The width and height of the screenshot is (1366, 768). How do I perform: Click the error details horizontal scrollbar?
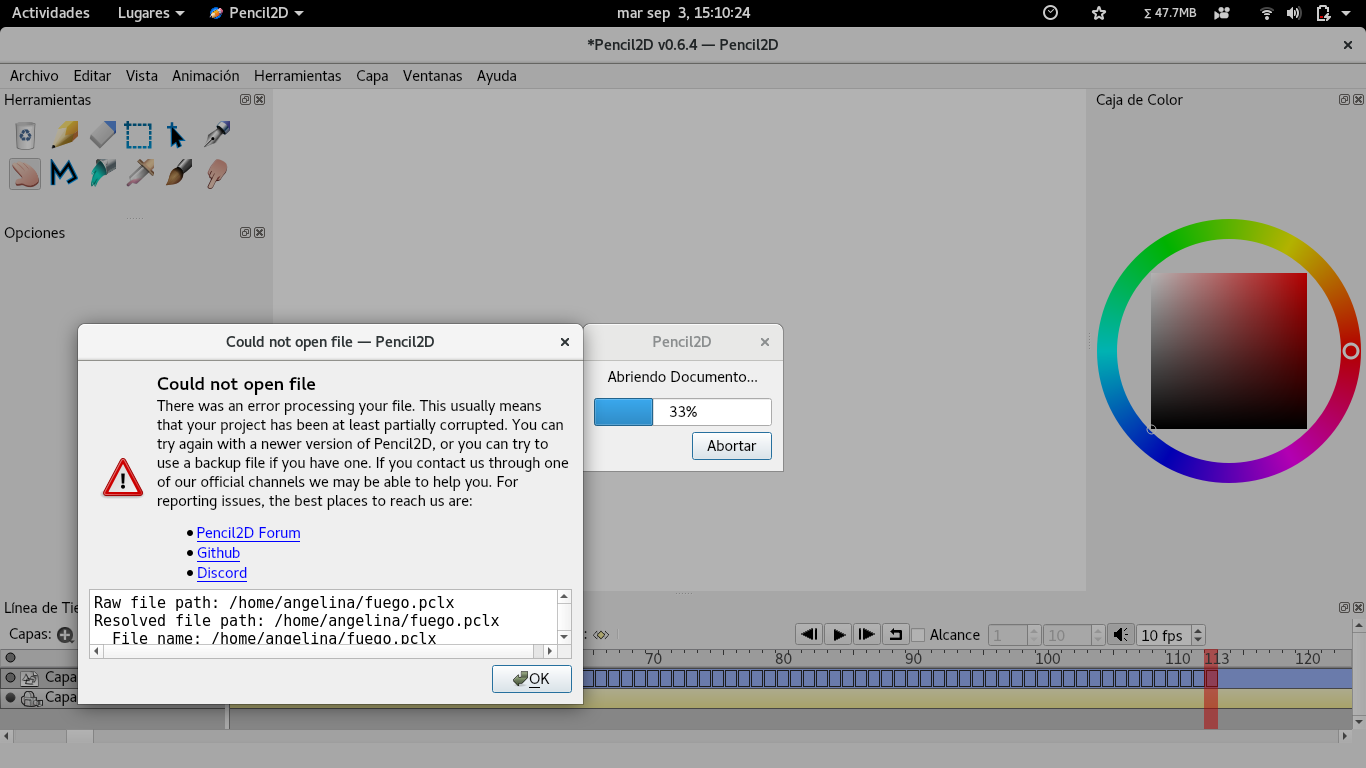(324, 651)
